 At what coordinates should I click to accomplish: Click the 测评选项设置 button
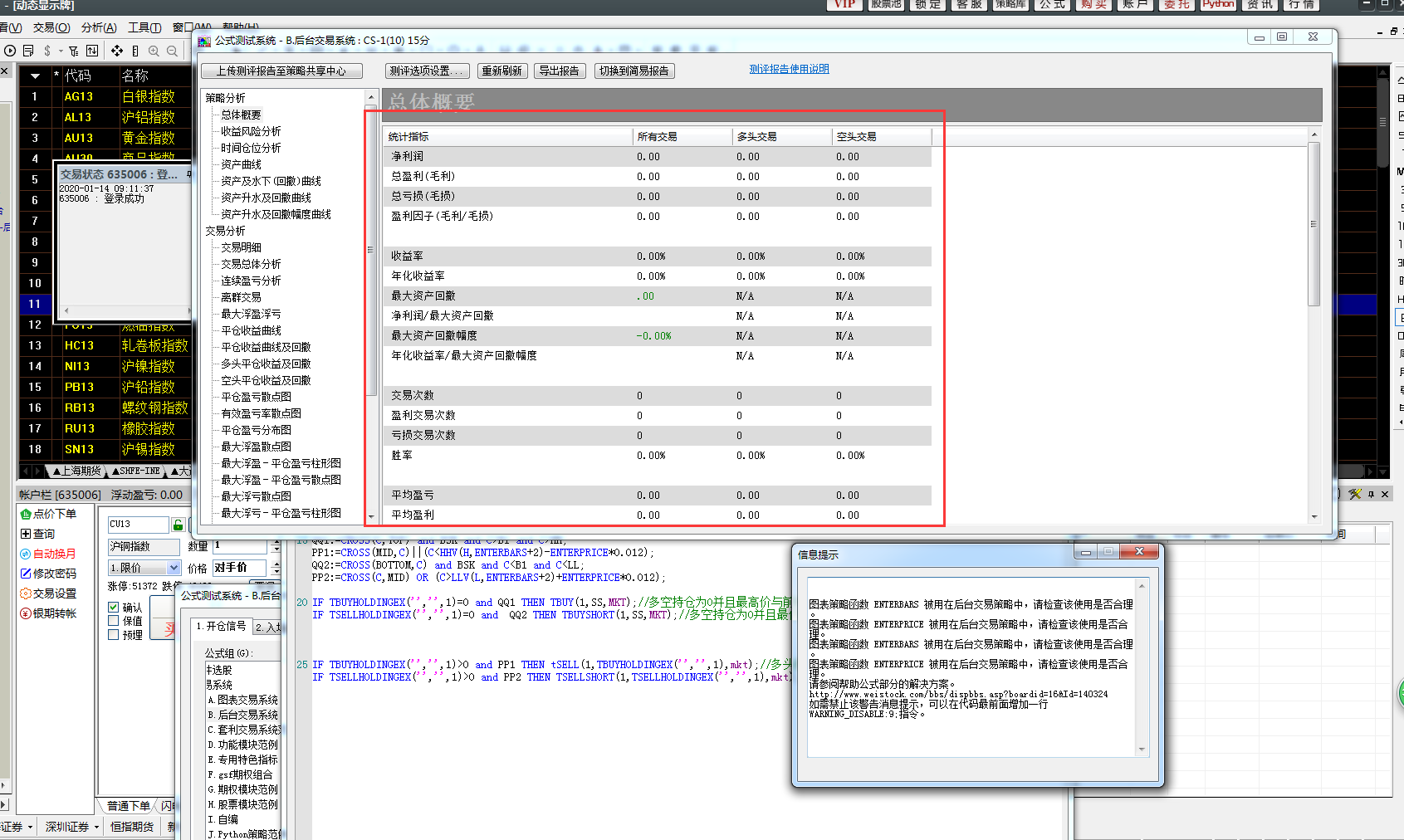click(x=428, y=71)
